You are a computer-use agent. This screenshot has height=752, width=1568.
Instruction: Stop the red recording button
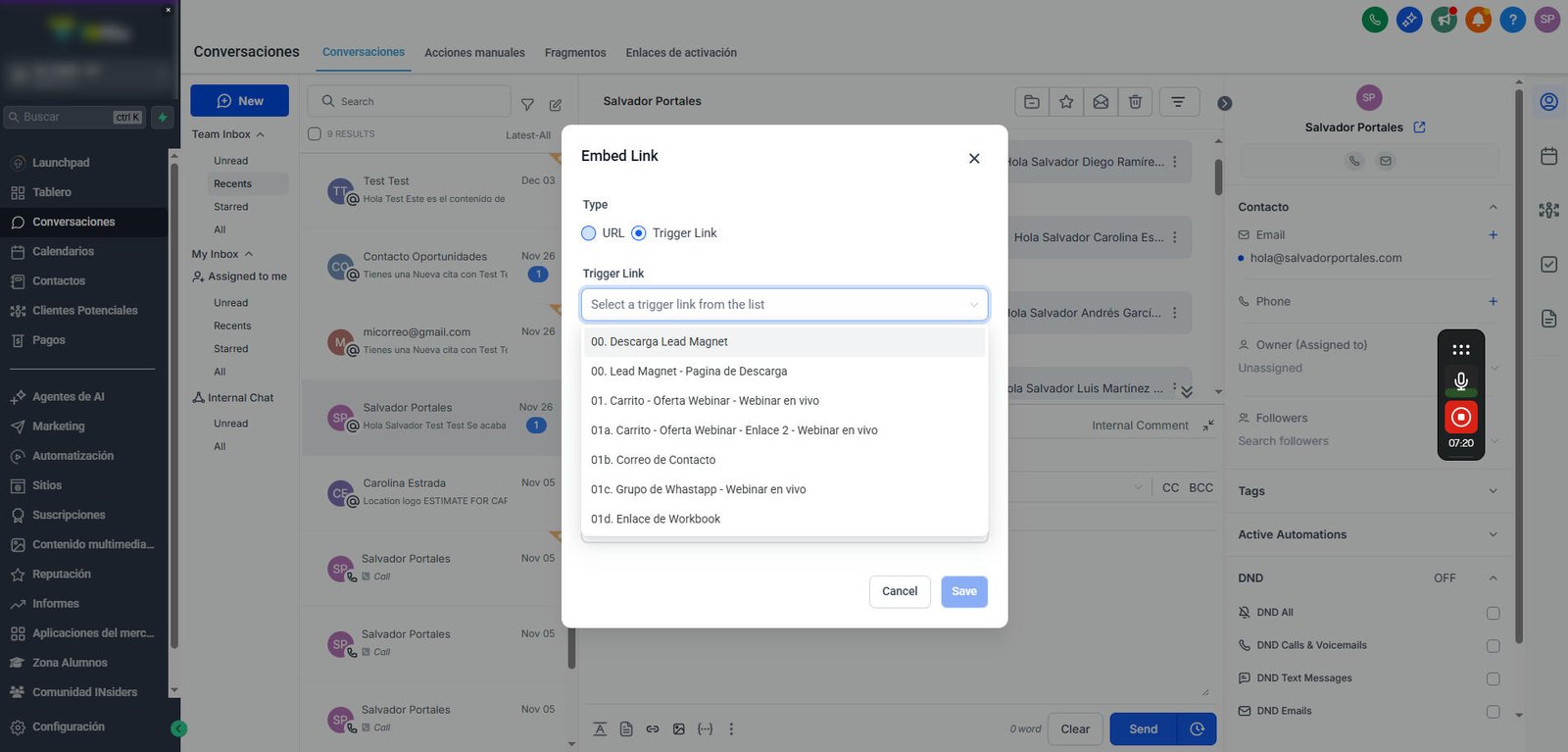tap(1461, 417)
